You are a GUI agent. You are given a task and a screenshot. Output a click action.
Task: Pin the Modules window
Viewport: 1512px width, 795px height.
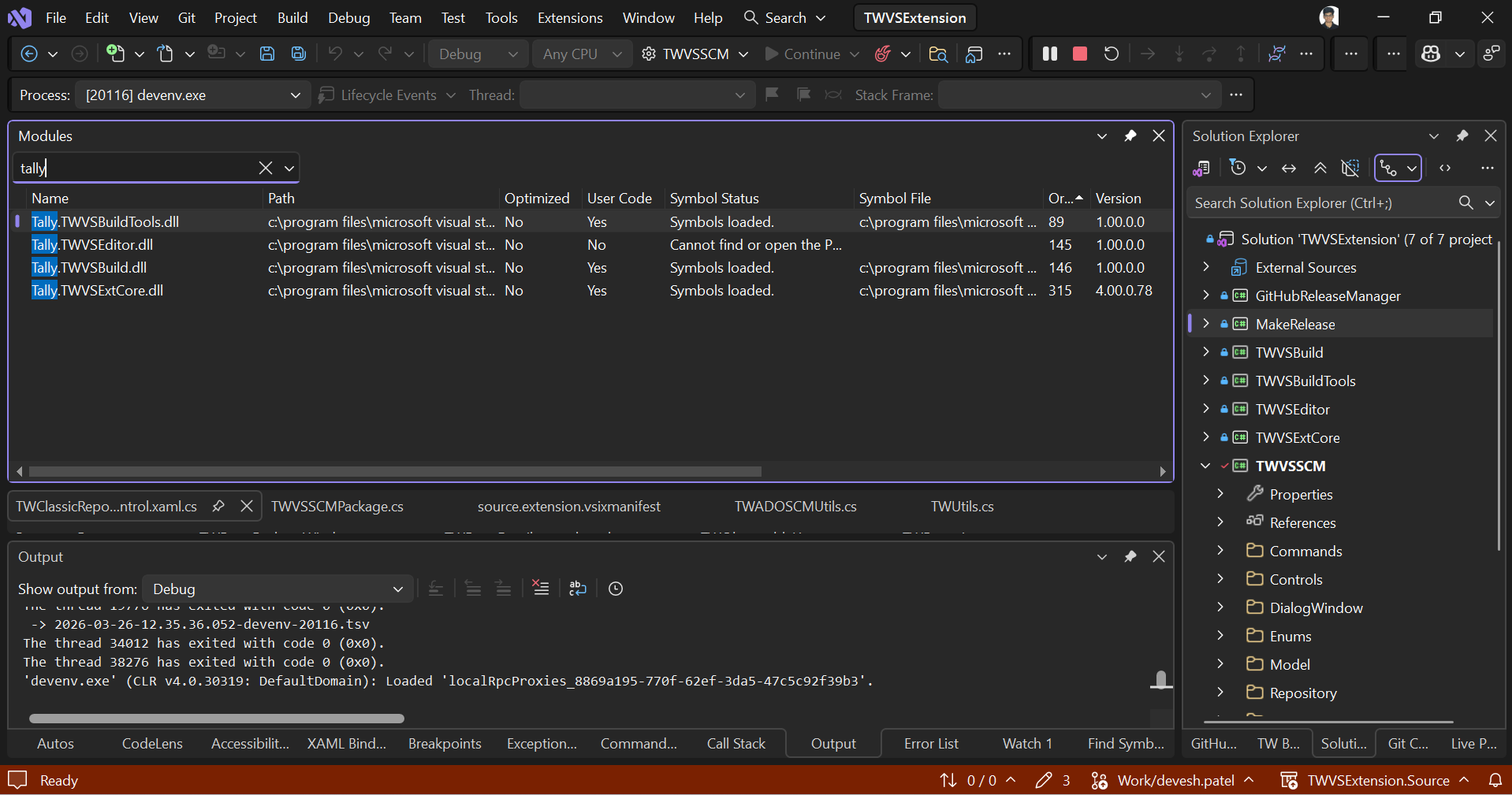(x=1131, y=136)
